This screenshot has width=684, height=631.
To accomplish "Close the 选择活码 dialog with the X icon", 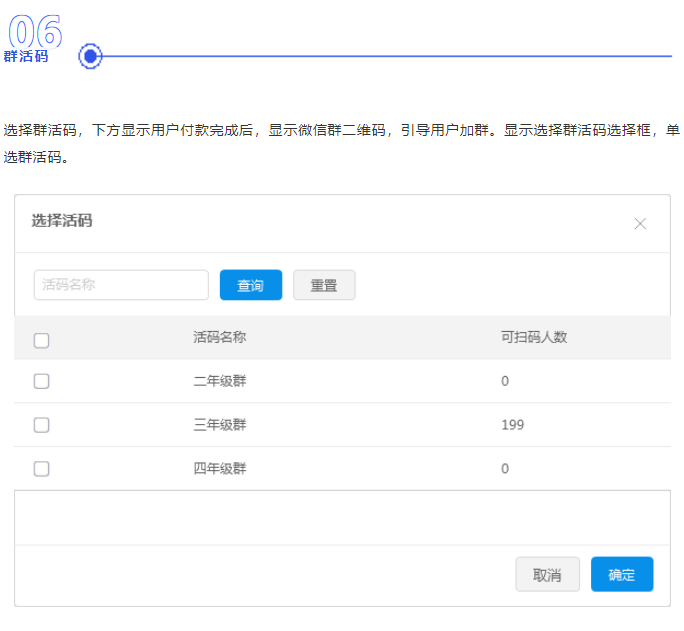I will (x=641, y=224).
